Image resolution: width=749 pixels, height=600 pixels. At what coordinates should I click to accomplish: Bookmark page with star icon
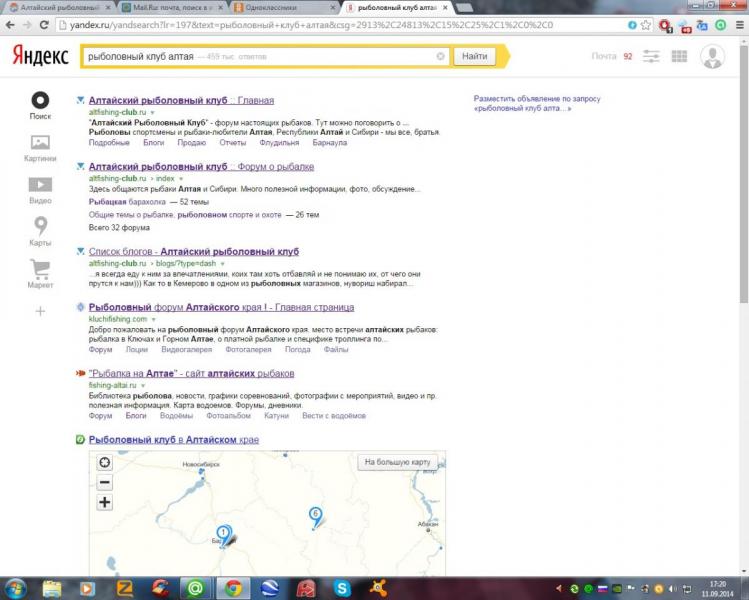coord(646,25)
